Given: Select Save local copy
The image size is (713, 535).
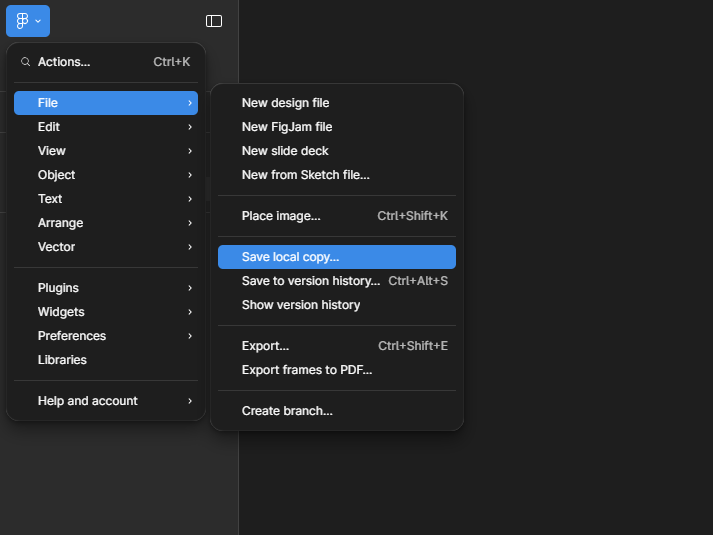Looking at the screenshot, I should (x=337, y=257).
